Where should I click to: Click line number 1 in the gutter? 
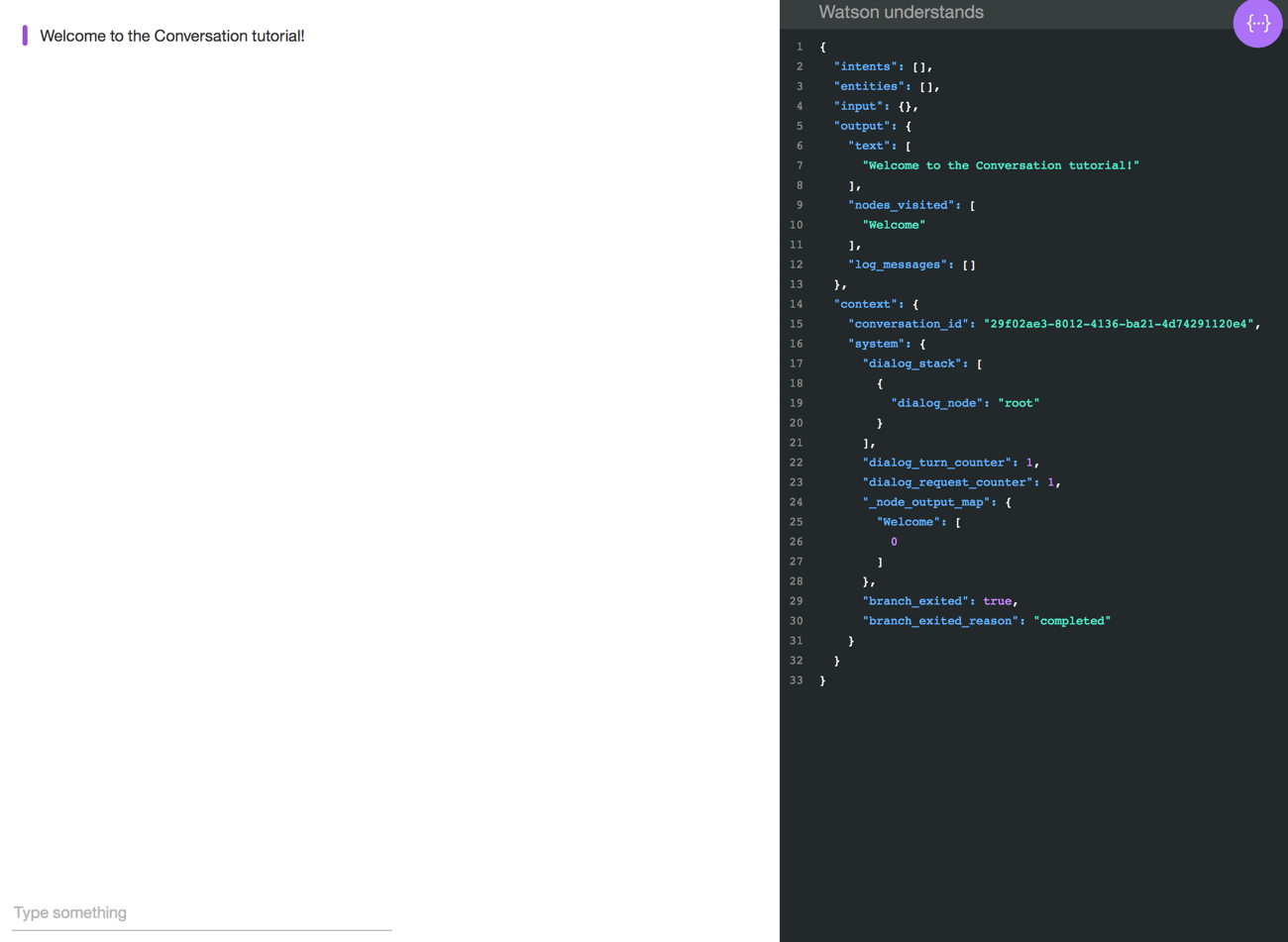[x=800, y=47]
